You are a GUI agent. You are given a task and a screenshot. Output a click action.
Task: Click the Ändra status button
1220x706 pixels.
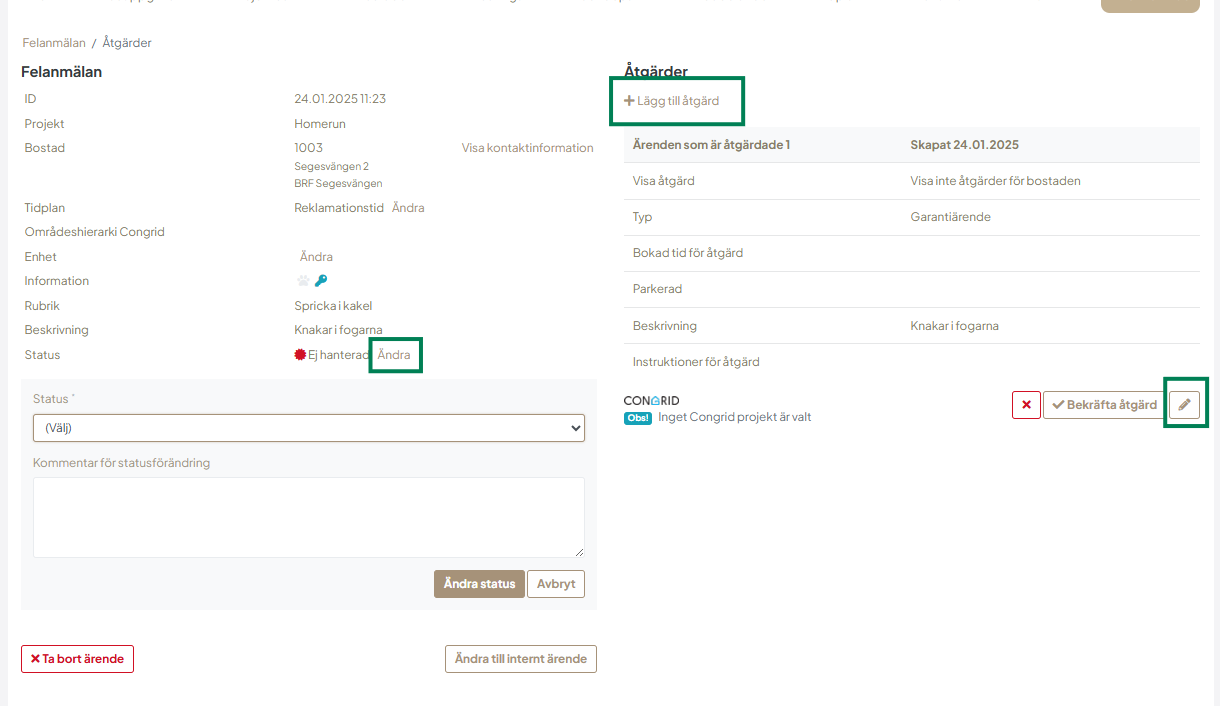pos(479,584)
